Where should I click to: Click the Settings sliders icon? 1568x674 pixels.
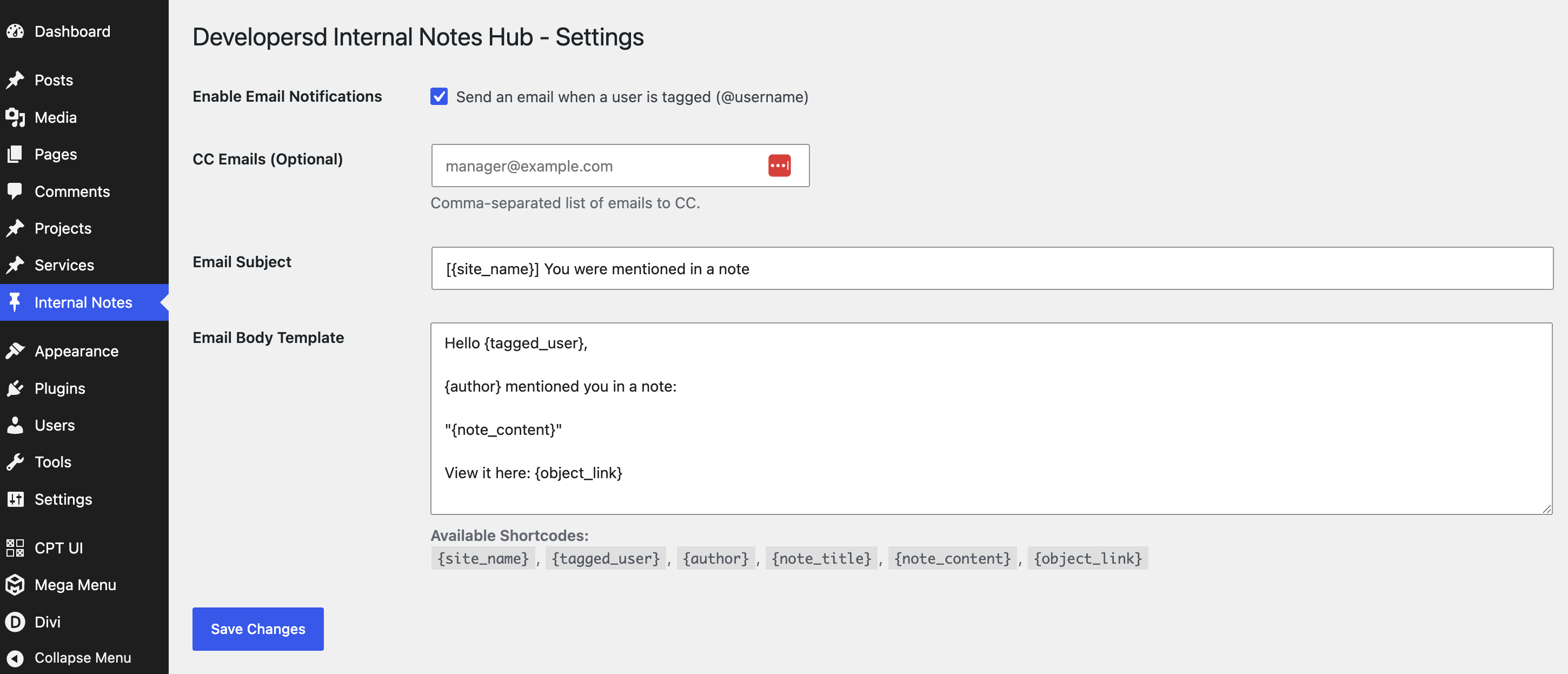15,499
